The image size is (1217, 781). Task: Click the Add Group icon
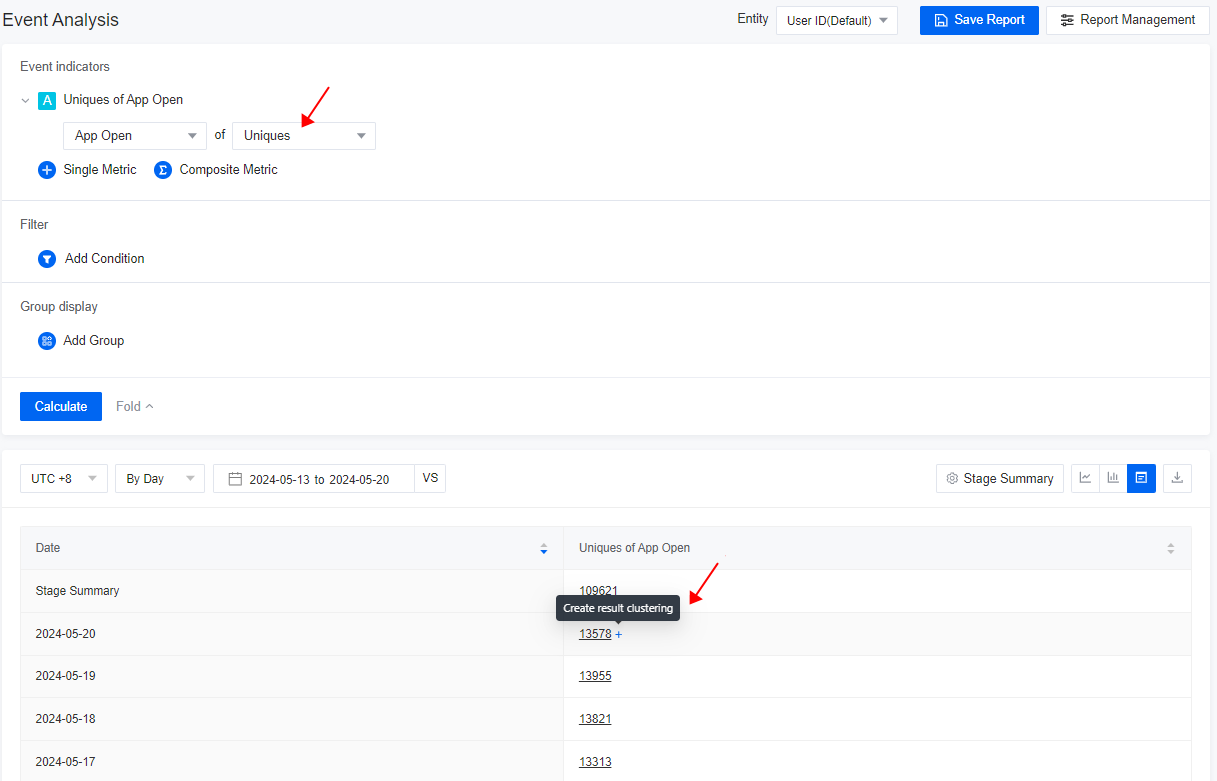46,340
